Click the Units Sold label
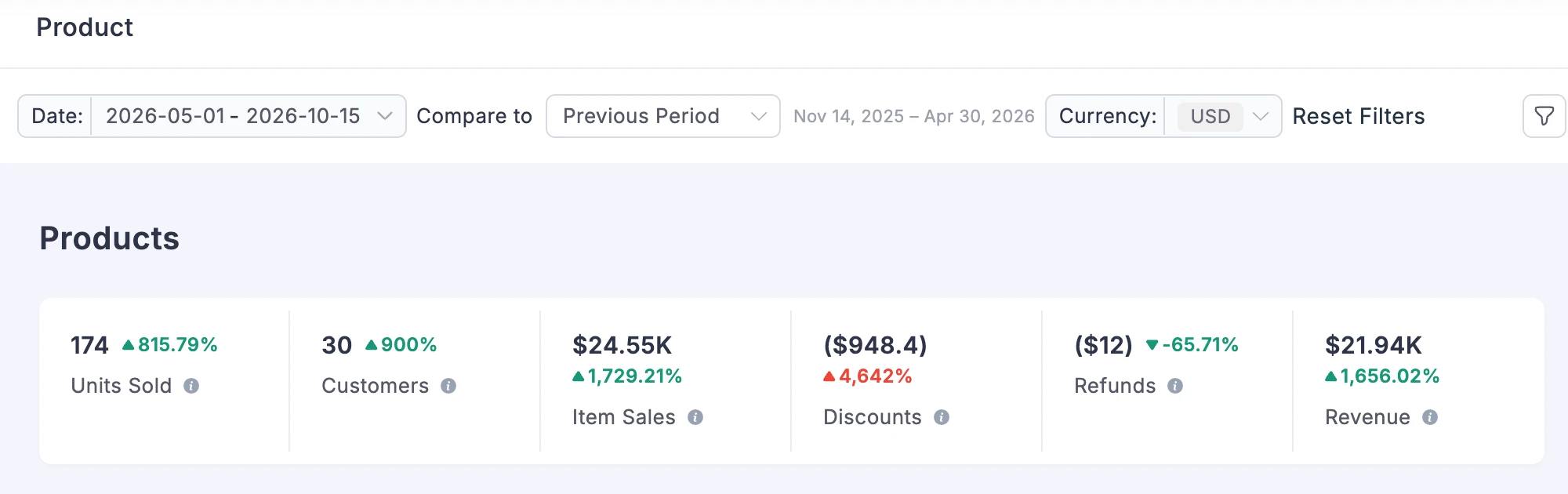The image size is (1568, 494). (x=122, y=386)
